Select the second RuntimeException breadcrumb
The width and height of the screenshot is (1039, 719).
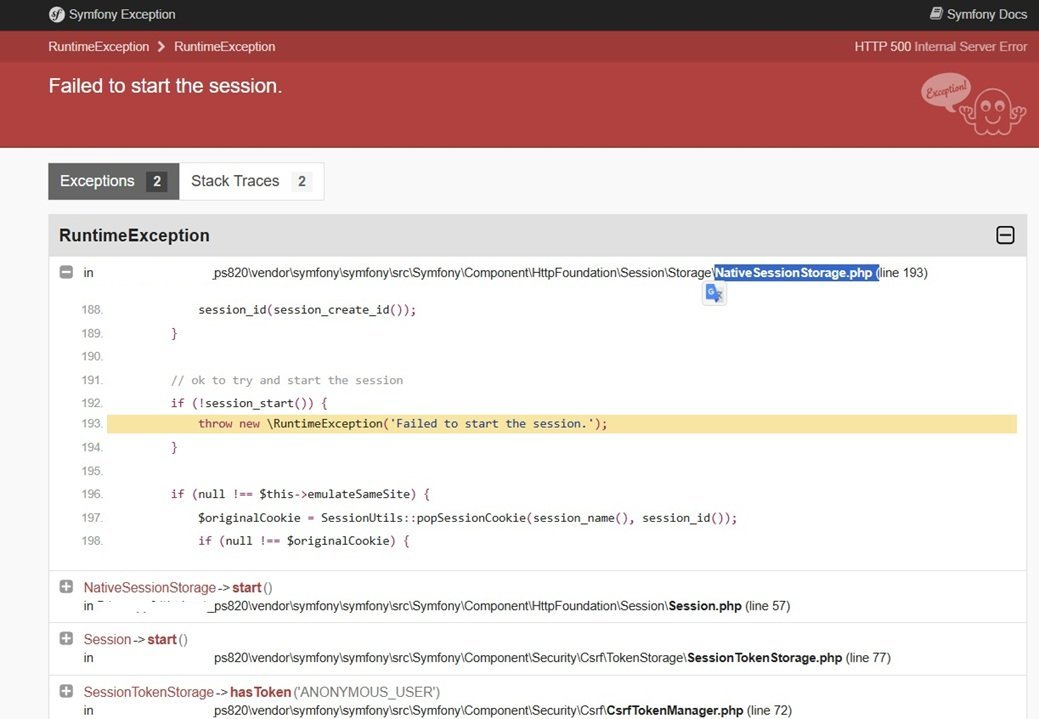(x=225, y=46)
